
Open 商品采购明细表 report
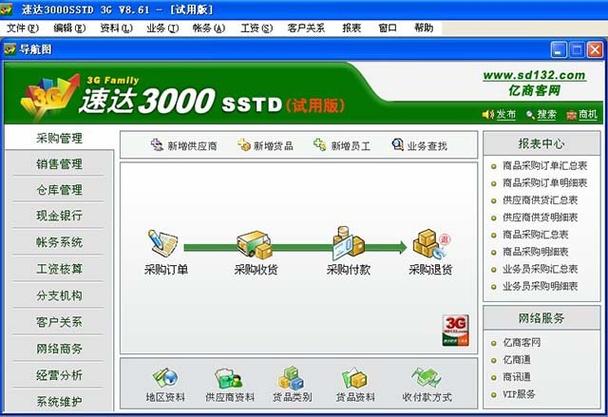(535, 252)
